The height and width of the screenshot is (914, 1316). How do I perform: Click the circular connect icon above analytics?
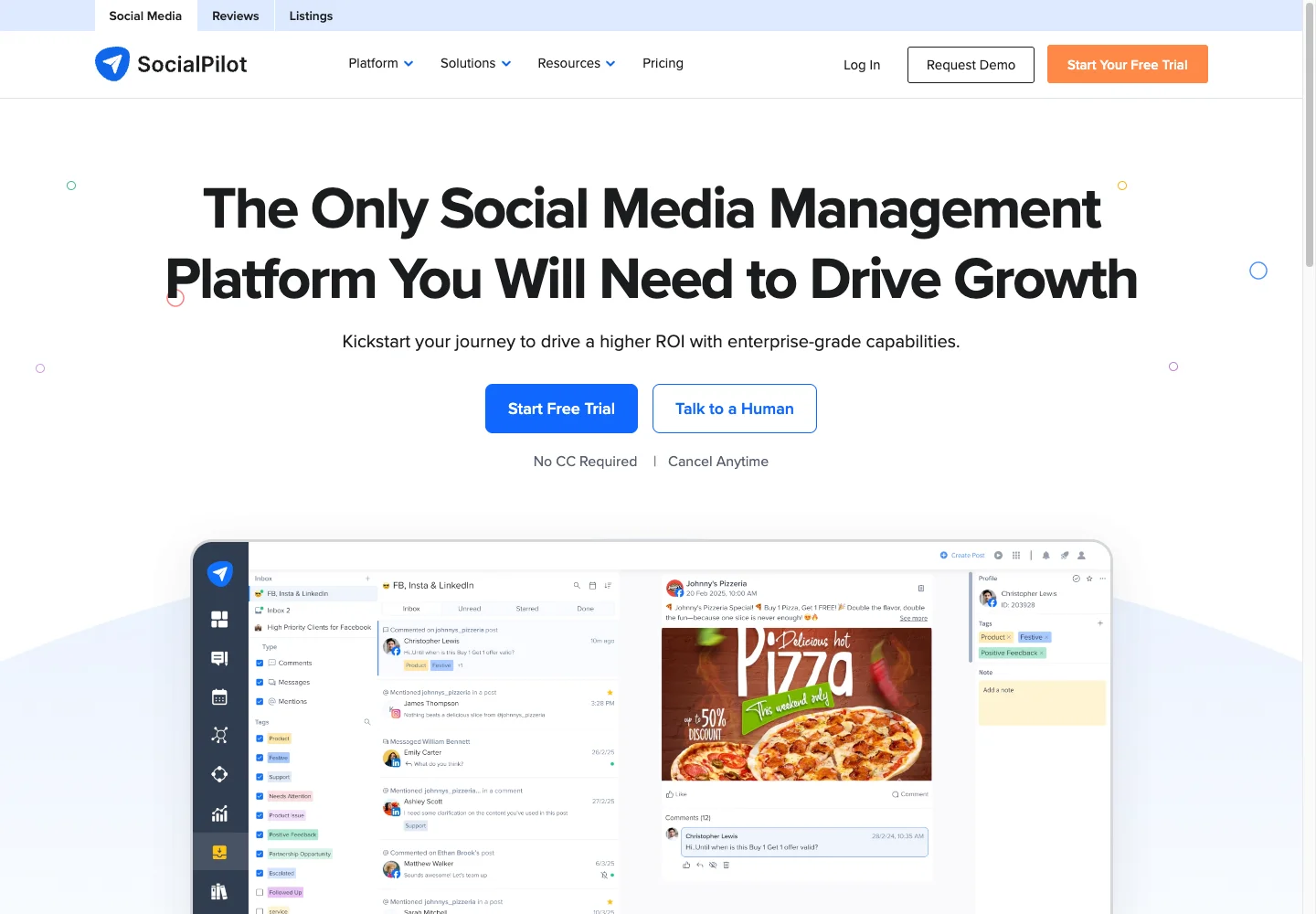pos(219,774)
